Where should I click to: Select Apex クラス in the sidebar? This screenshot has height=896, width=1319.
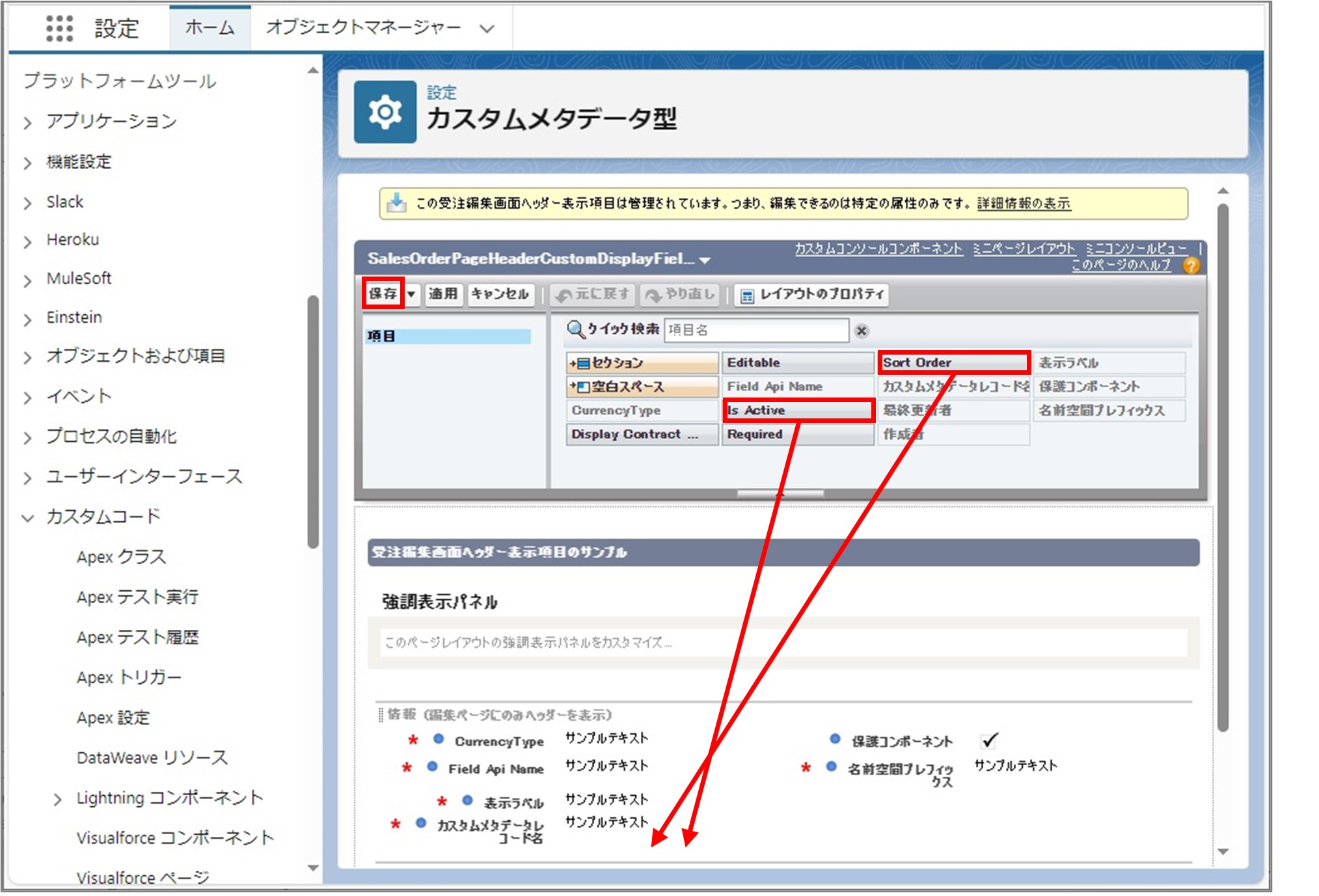pos(122,556)
